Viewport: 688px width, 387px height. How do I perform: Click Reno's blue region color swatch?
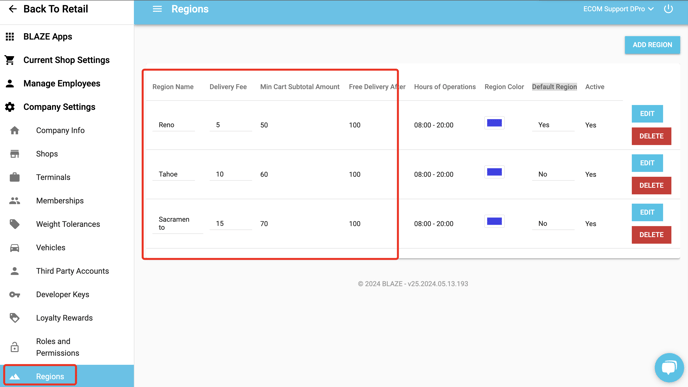pos(494,123)
